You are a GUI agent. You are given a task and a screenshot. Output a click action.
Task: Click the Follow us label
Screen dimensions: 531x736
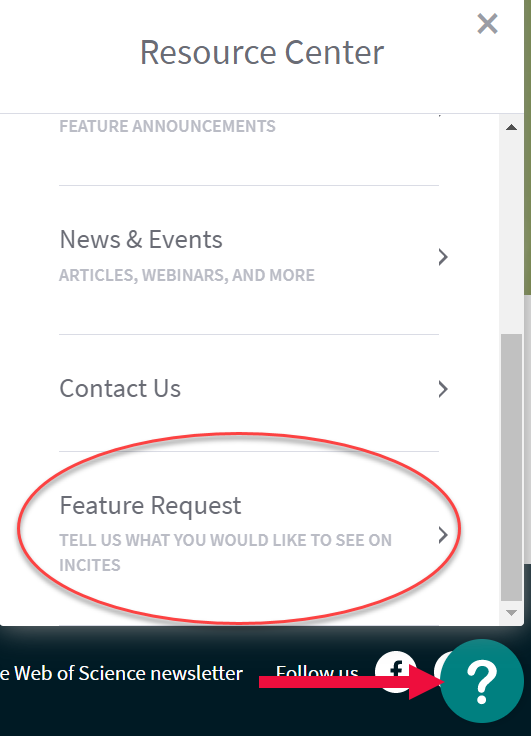click(317, 672)
